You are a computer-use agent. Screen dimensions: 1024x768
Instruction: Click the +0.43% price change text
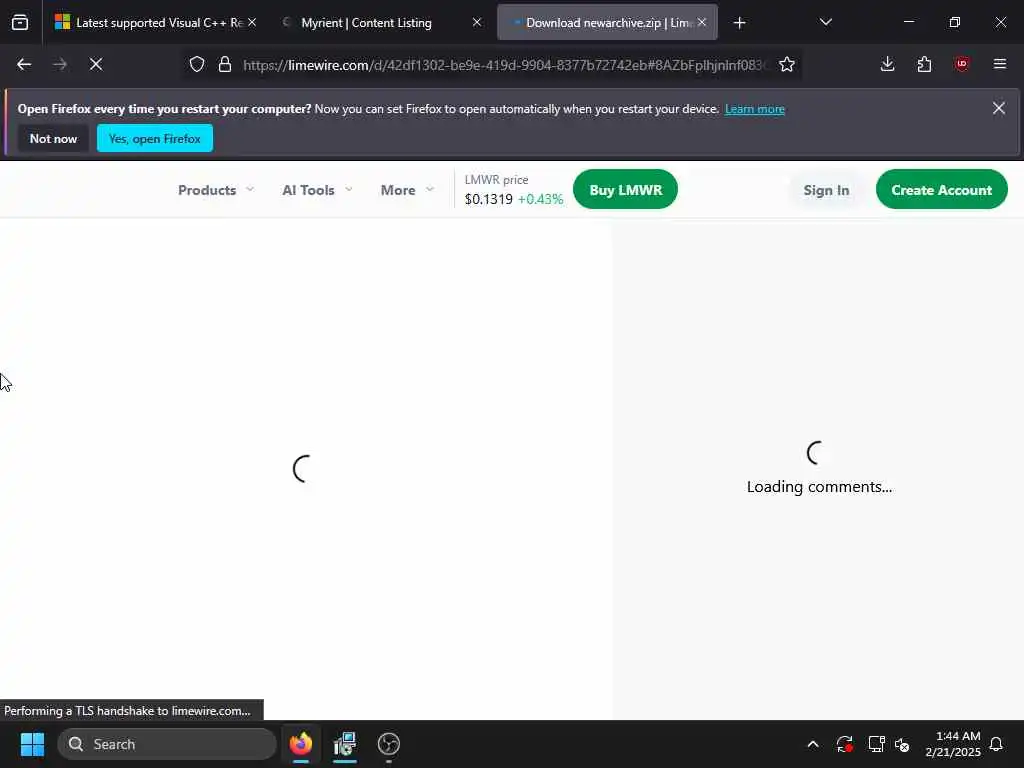tap(540, 199)
